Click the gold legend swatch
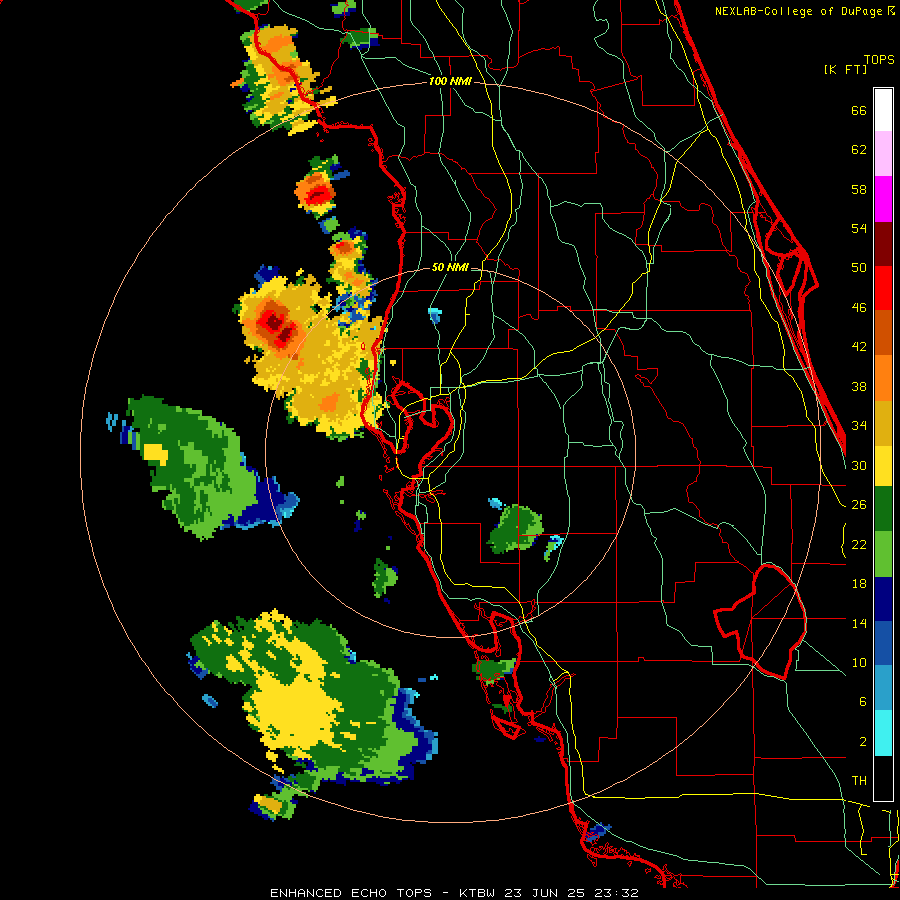 tap(883, 422)
